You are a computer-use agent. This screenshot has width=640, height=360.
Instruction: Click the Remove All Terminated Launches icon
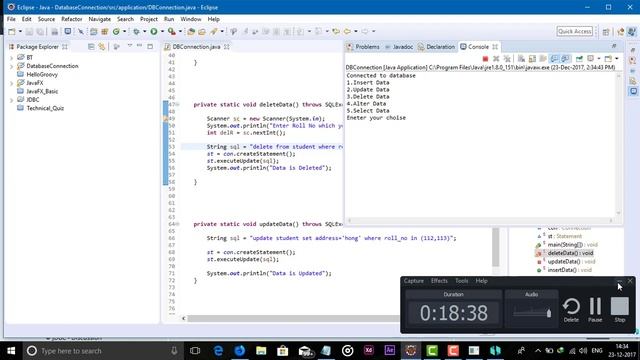(x=507, y=59)
